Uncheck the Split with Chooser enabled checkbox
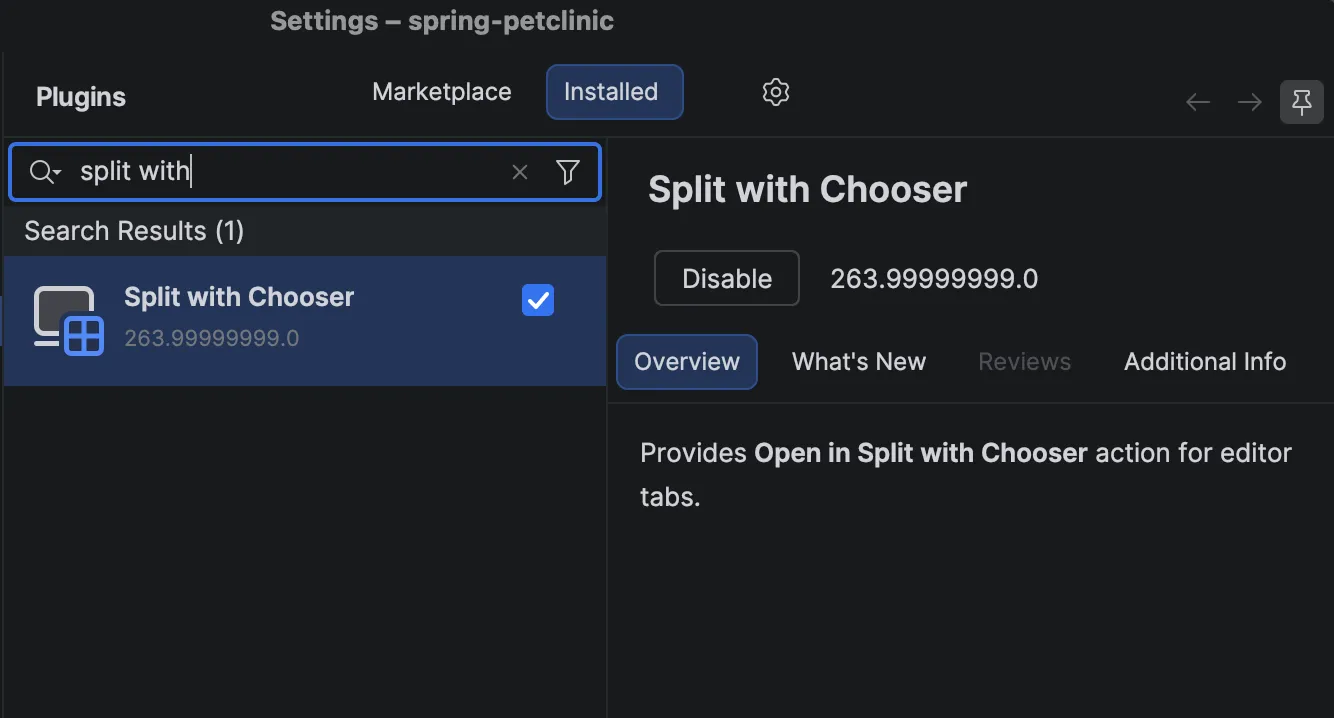 [x=538, y=300]
